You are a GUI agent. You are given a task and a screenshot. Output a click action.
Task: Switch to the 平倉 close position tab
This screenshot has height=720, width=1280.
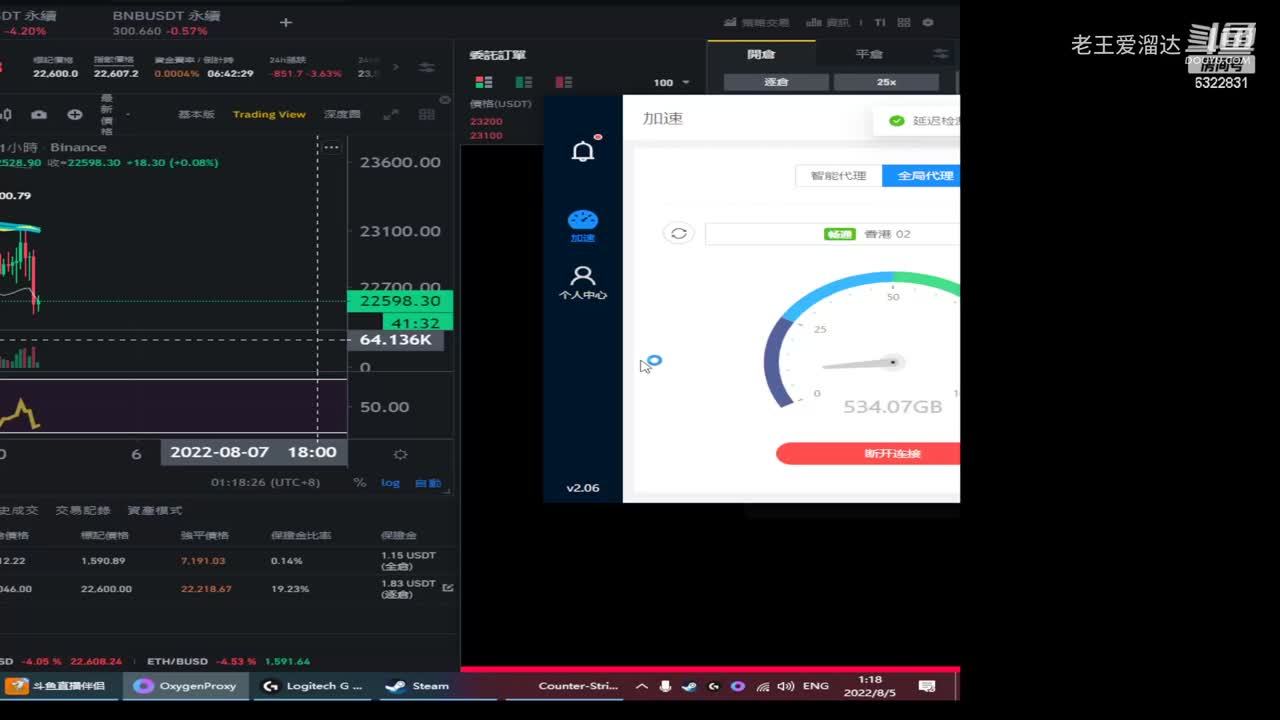[868, 54]
